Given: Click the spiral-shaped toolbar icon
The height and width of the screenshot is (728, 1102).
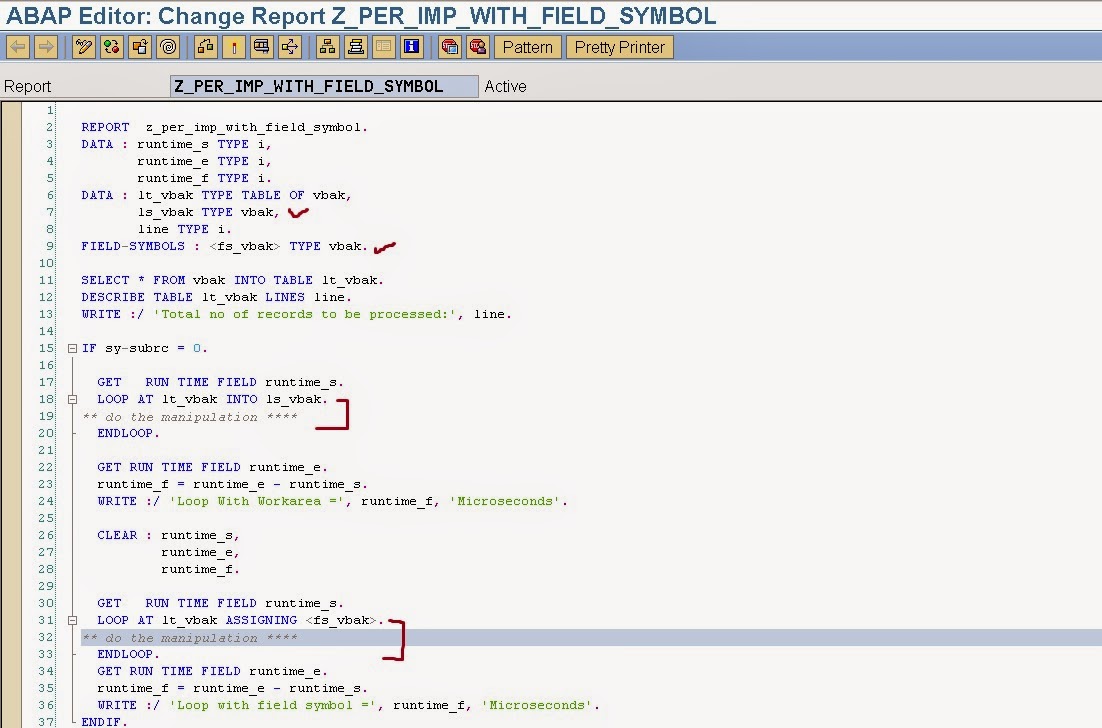Looking at the screenshot, I should pos(168,45).
